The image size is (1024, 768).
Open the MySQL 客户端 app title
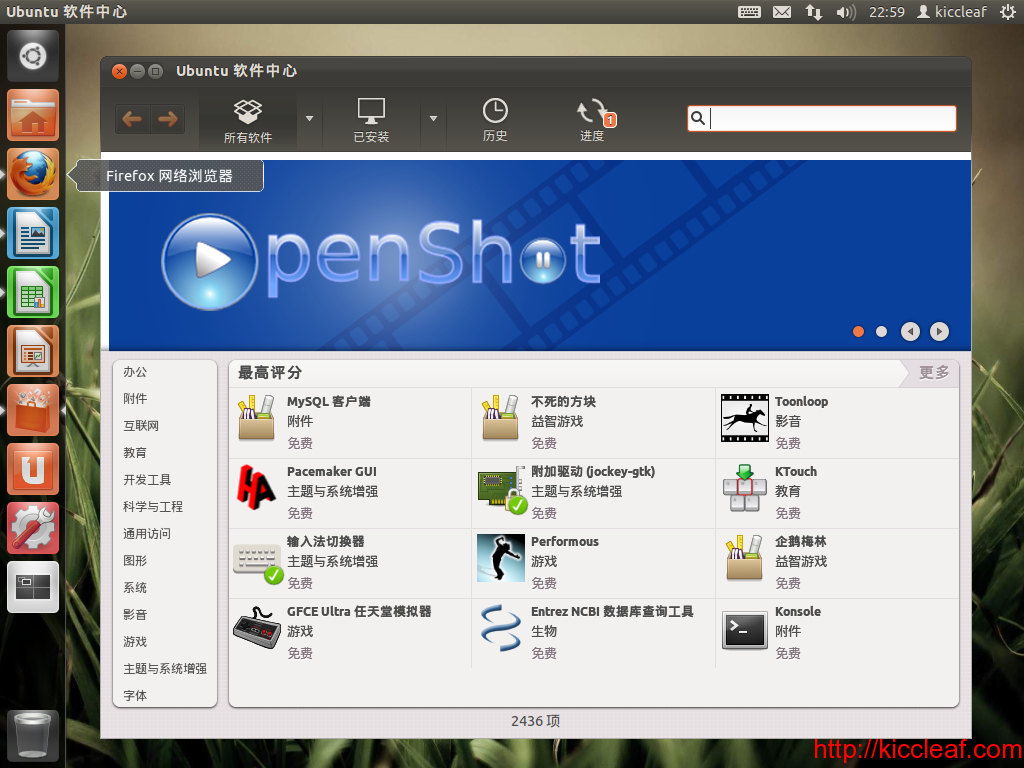click(328, 402)
